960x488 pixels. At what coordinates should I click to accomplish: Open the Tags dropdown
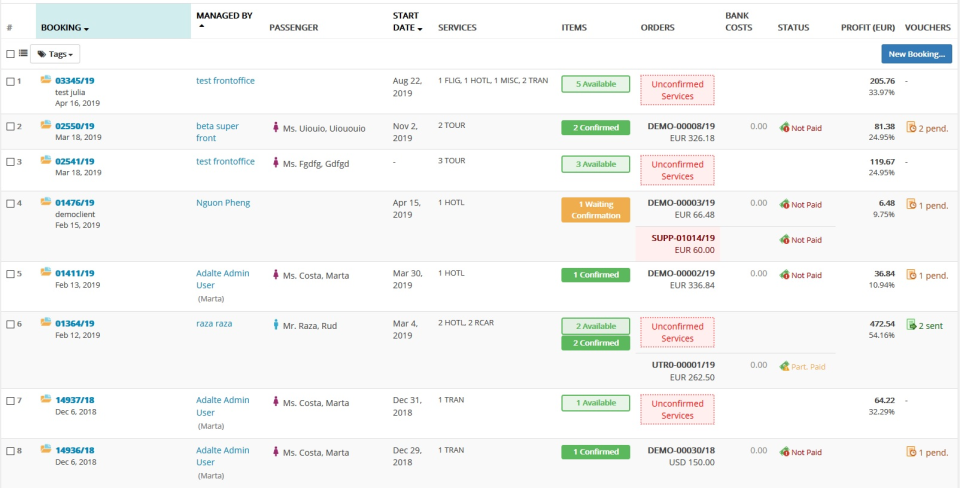(x=56, y=54)
